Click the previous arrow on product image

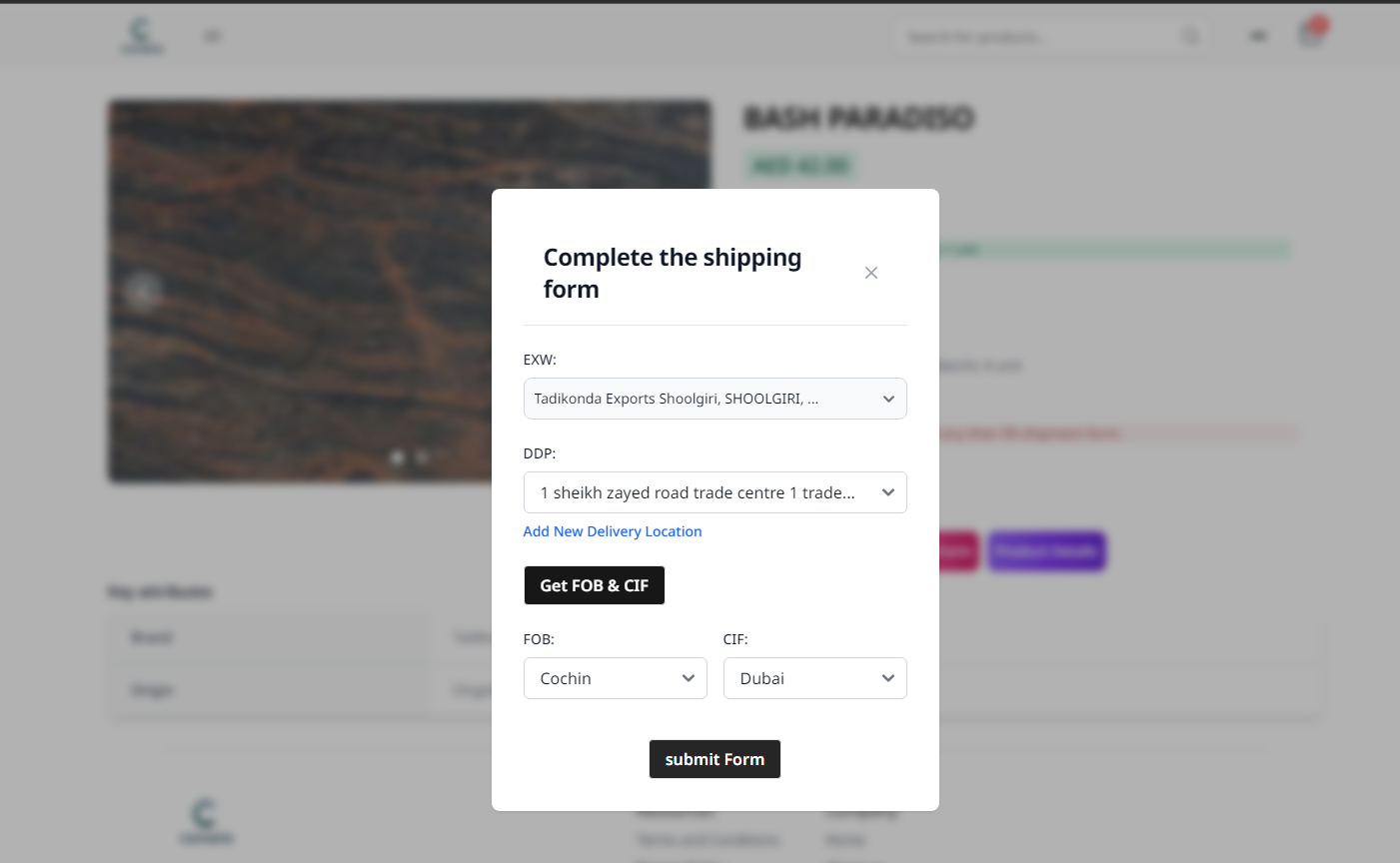[143, 291]
